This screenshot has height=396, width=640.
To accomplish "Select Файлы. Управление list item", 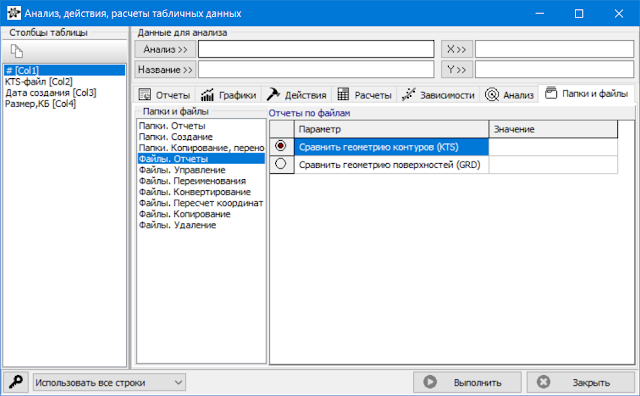I will pos(201,170).
